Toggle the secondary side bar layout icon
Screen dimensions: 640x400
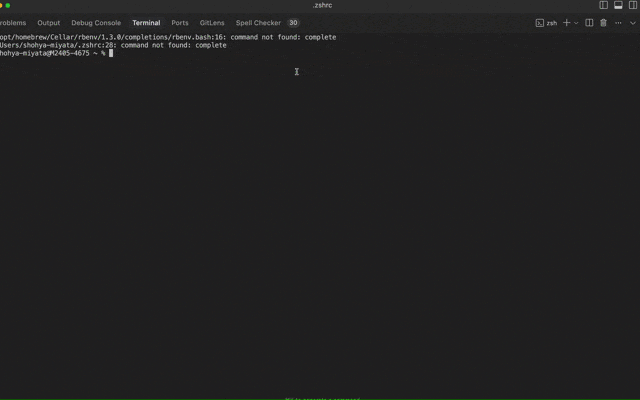633,5
